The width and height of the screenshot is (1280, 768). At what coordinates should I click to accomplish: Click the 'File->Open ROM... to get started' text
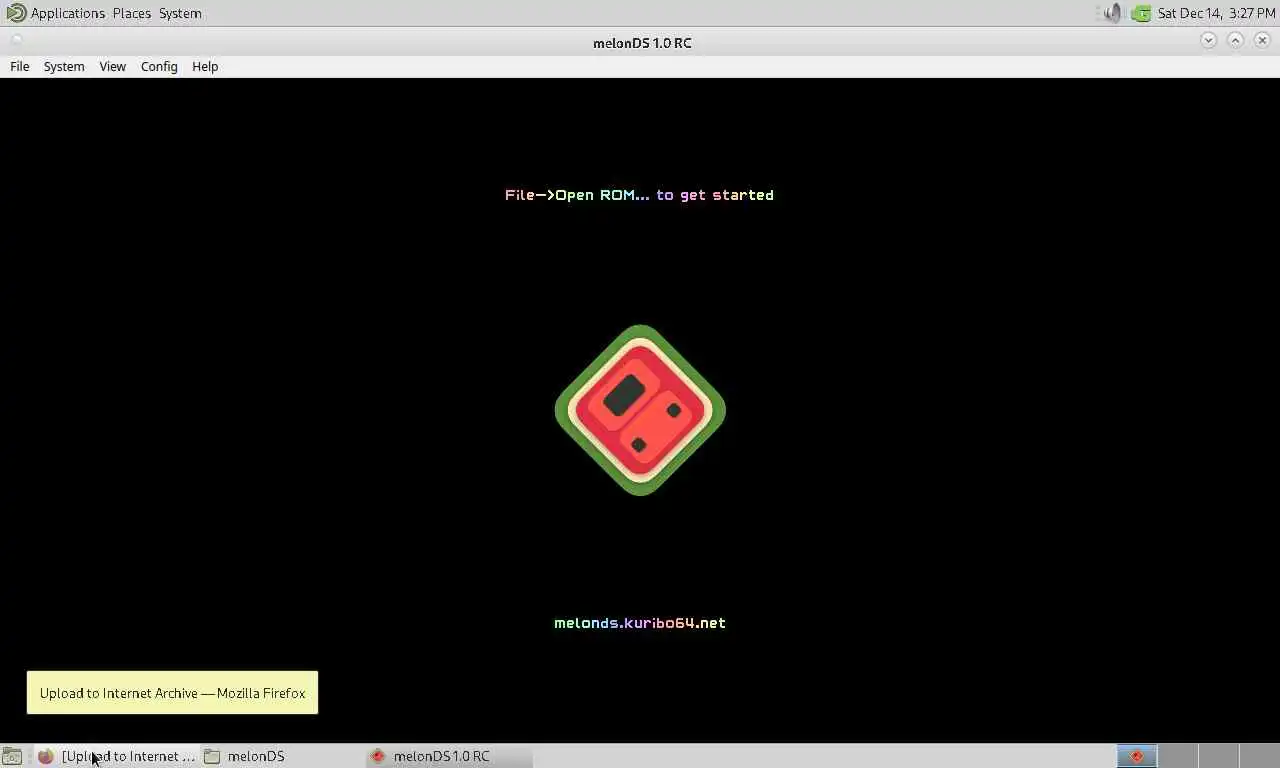pos(639,195)
